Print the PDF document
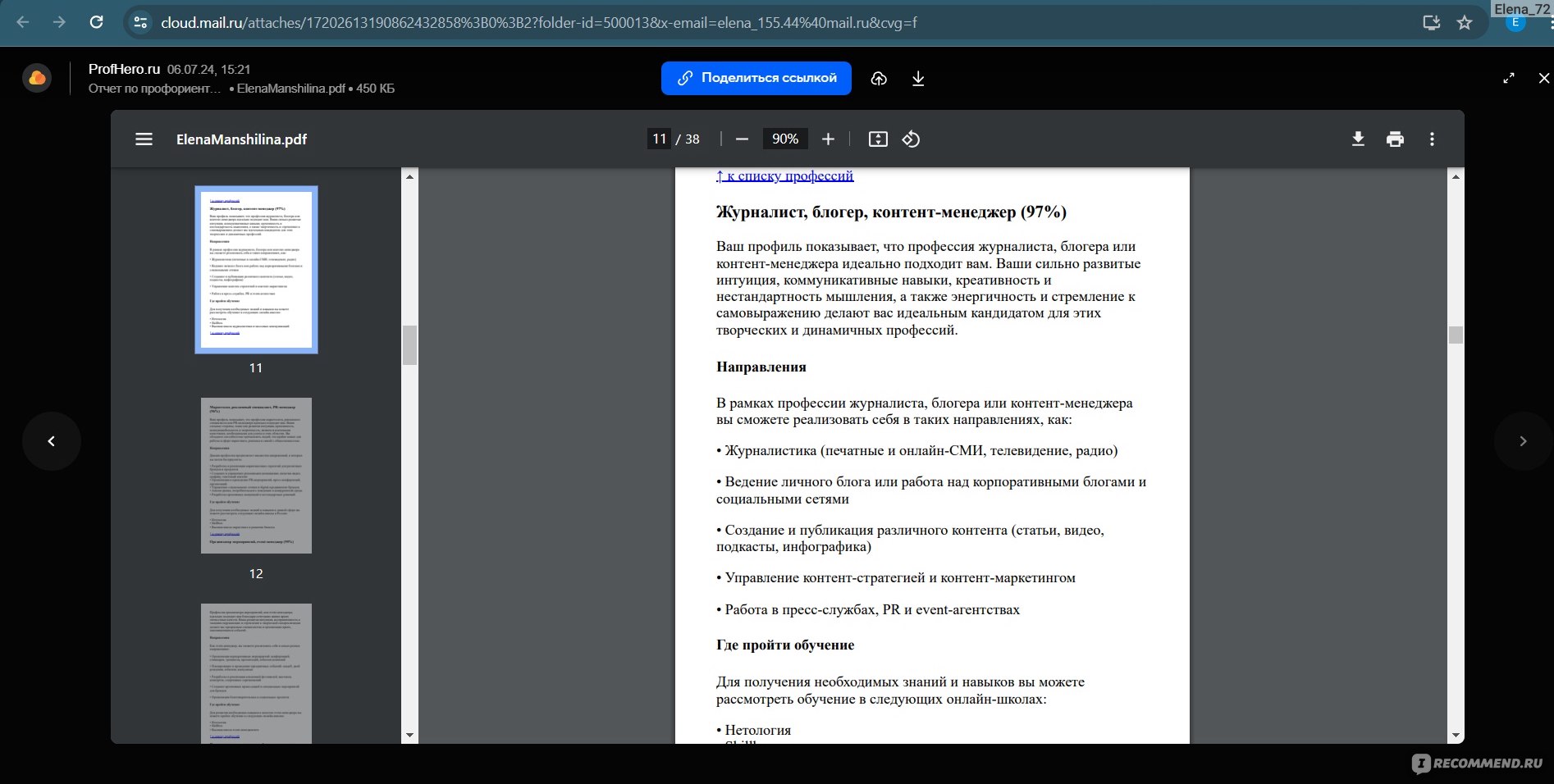The height and width of the screenshot is (784, 1554). tap(1395, 139)
